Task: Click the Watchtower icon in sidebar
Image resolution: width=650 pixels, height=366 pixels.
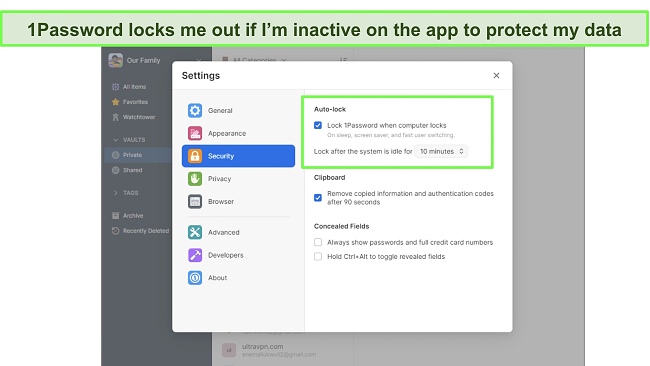Action: pos(116,117)
